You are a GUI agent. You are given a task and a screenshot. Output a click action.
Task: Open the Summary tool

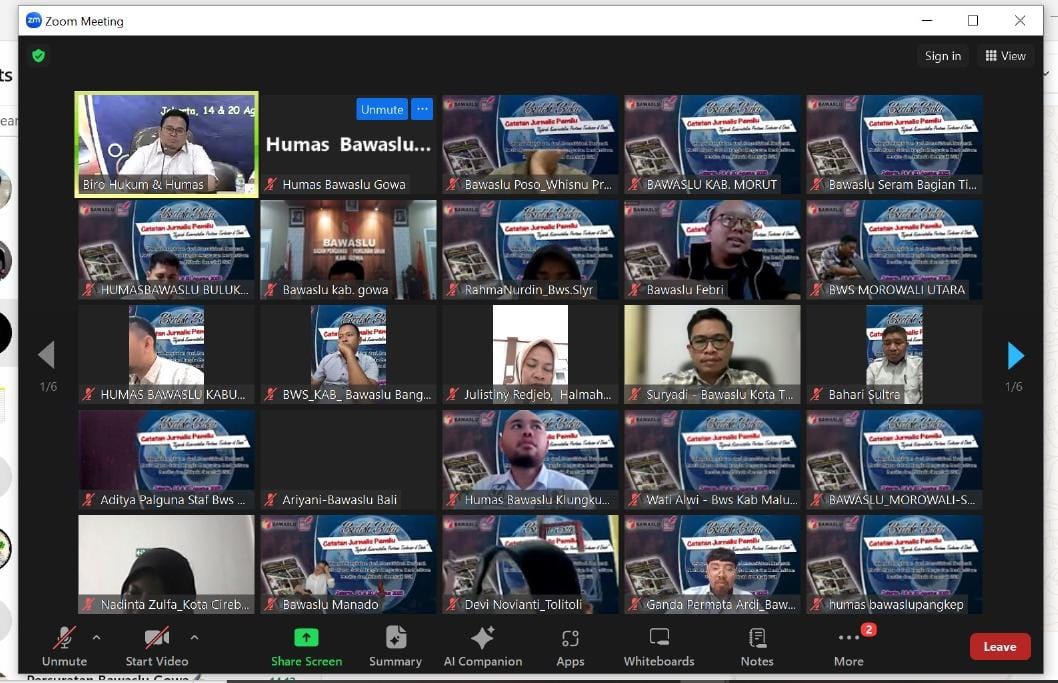pyautogui.click(x=395, y=647)
